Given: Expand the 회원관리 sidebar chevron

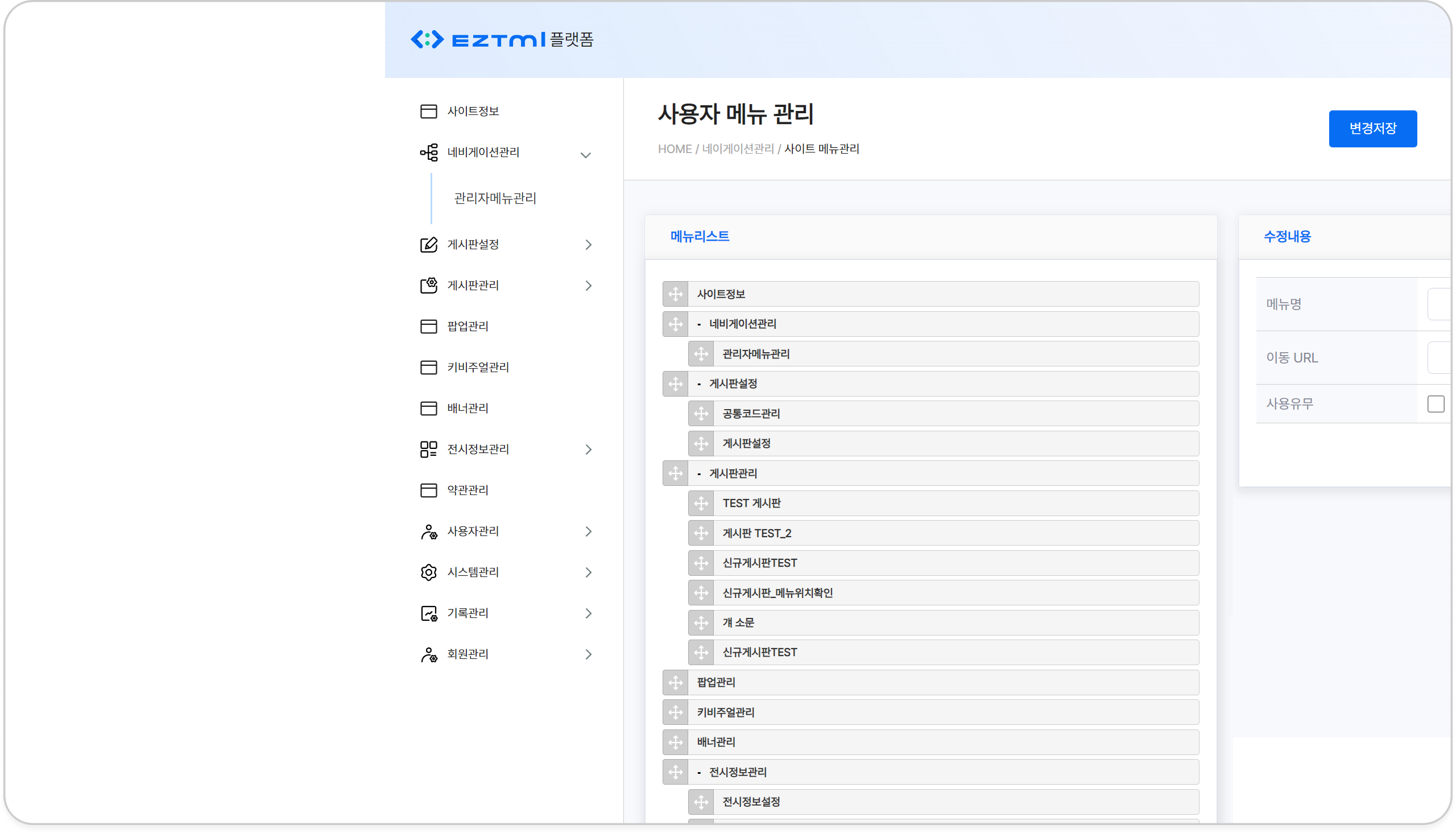Looking at the screenshot, I should (x=589, y=654).
